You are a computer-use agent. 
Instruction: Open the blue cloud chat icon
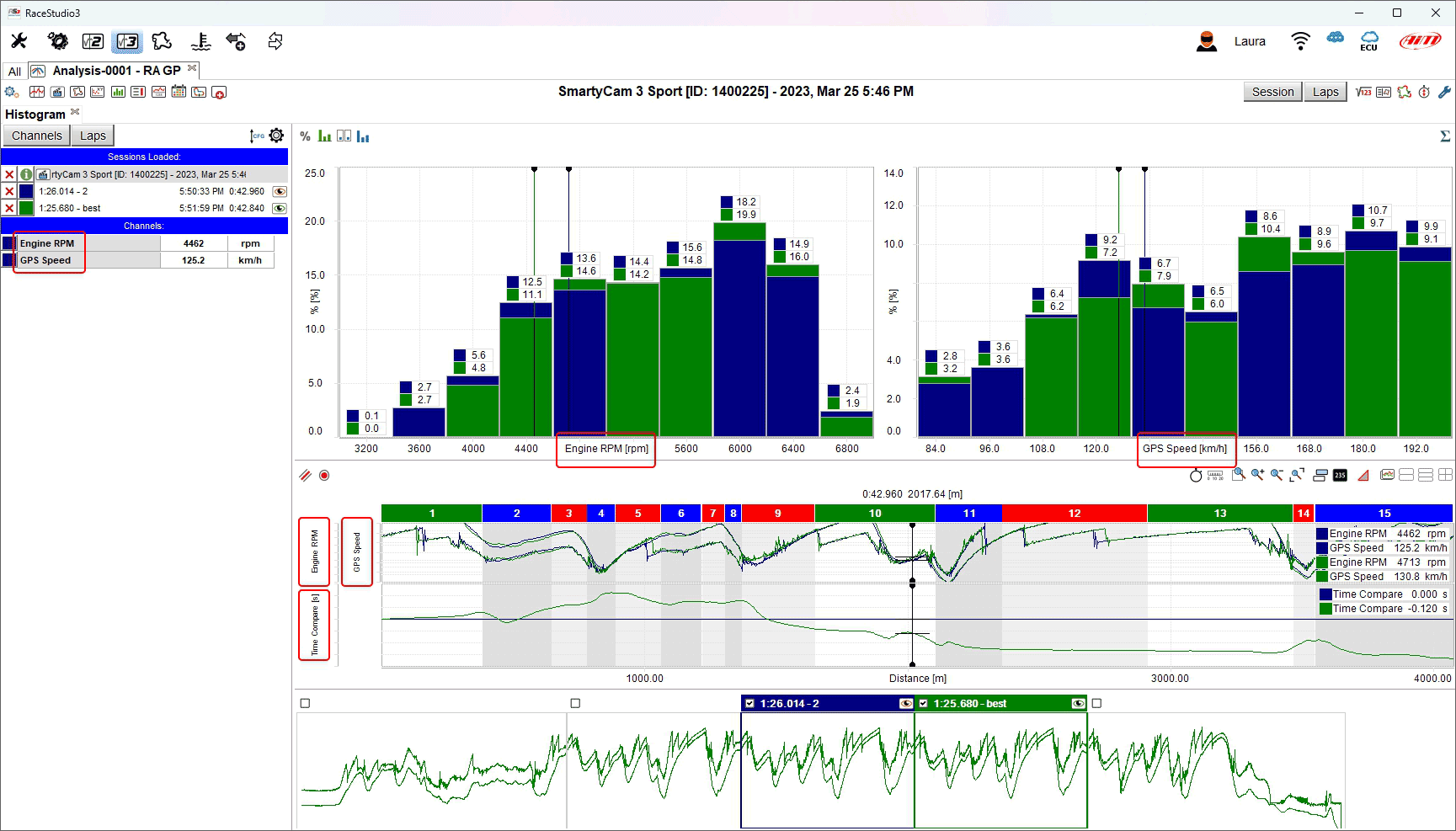click(1336, 38)
